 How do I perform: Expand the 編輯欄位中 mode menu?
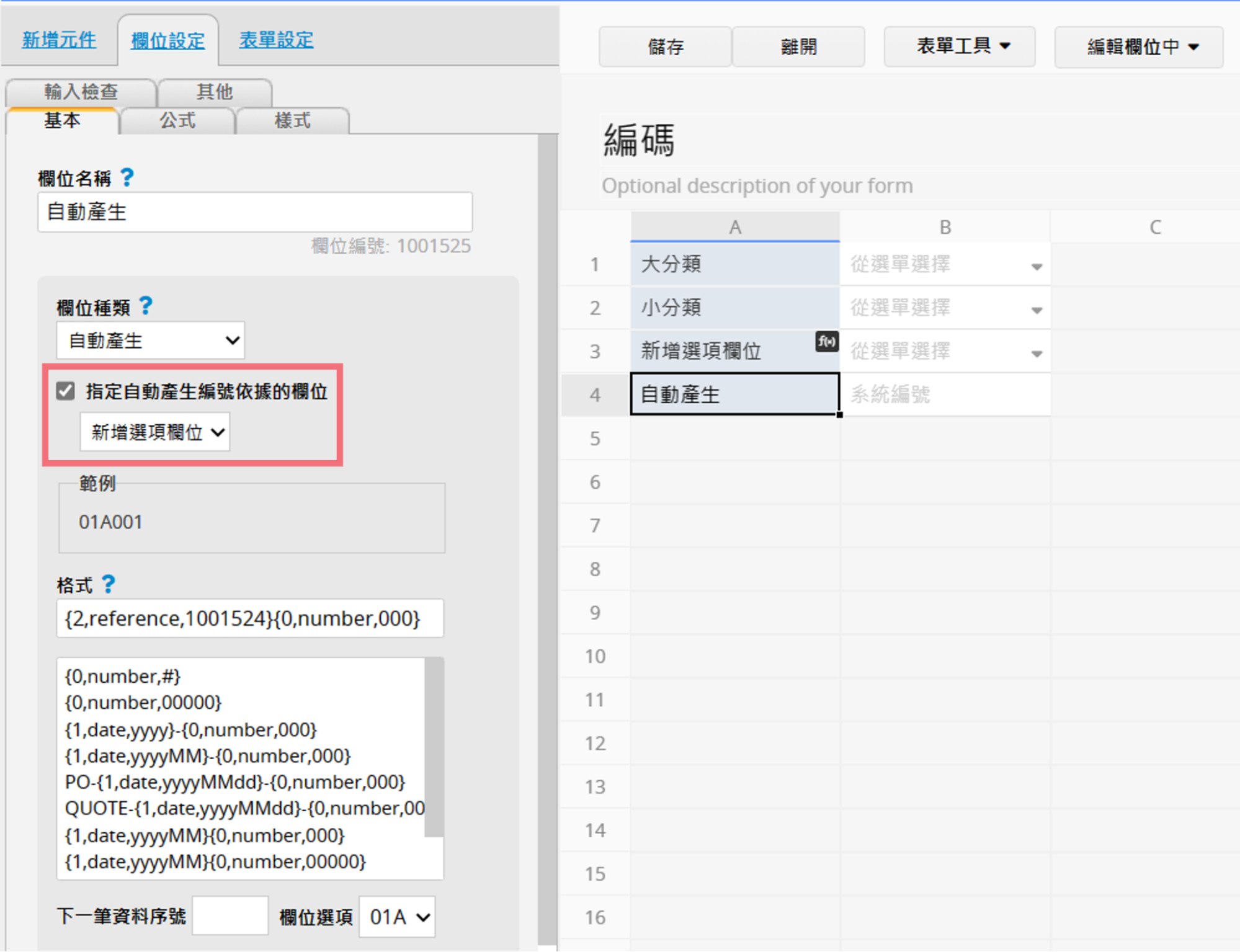coord(1138,47)
